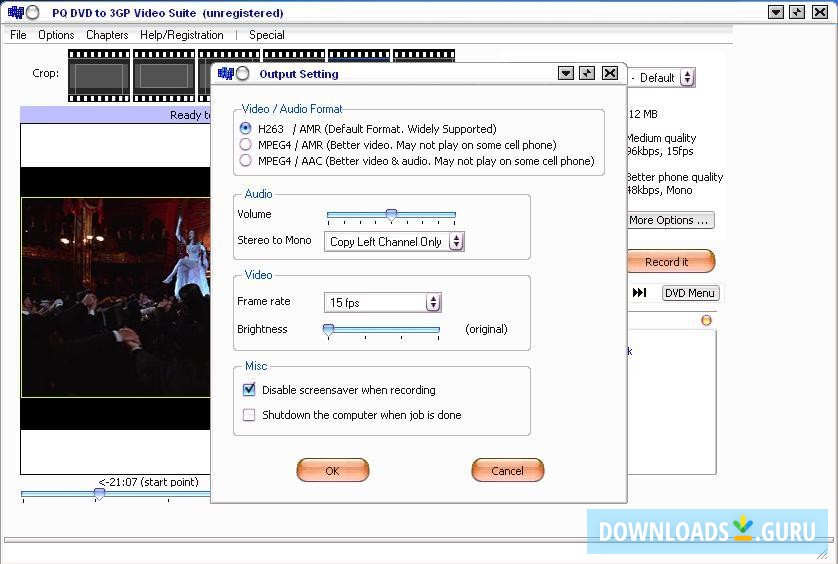
Task: Skip to next chapter icon
Action: (639, 292)
